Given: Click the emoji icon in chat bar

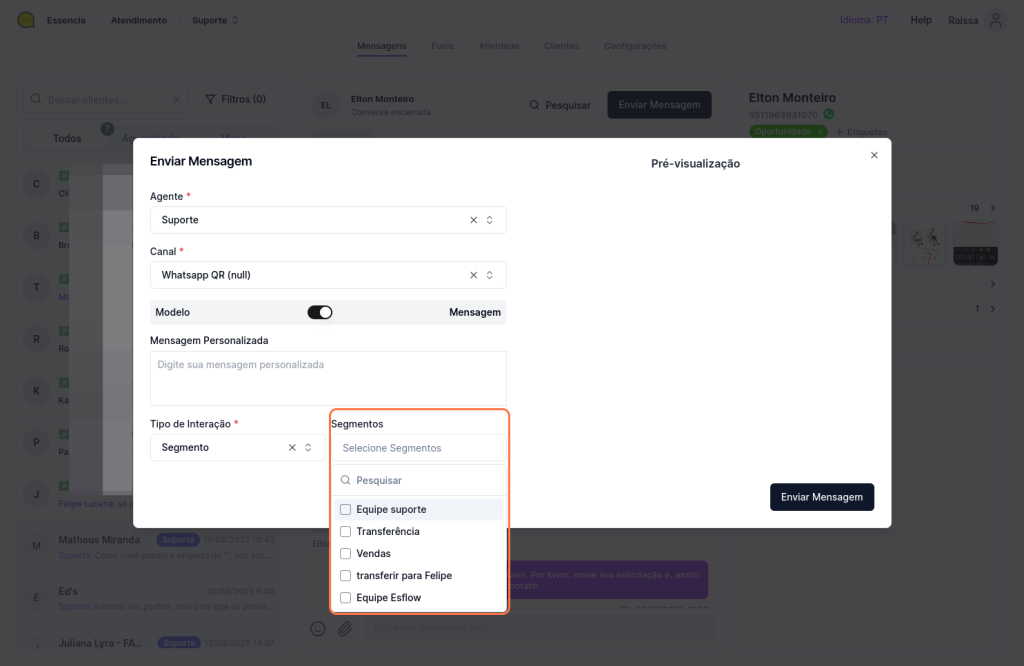Looking at the screenshot, I should pos(318,629).
